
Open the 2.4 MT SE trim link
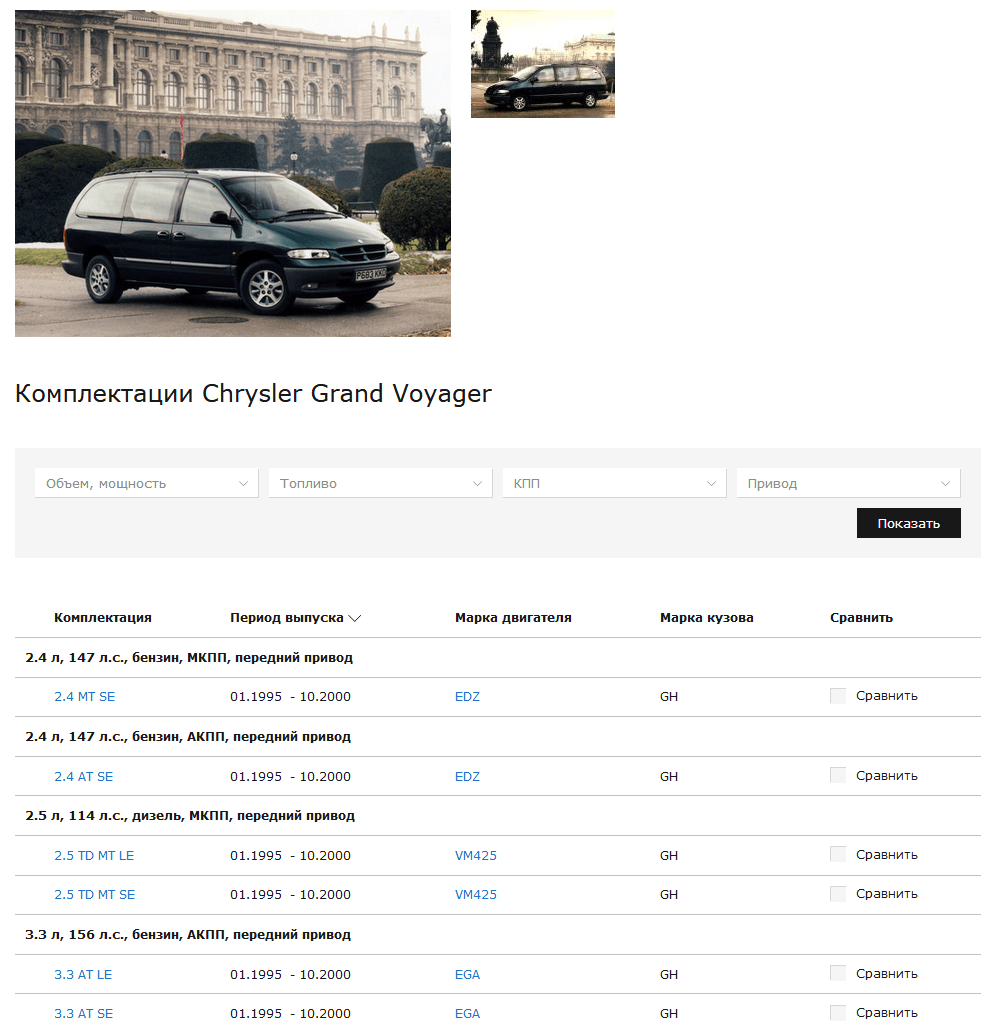pyautogui.click(x=84, y=696)
